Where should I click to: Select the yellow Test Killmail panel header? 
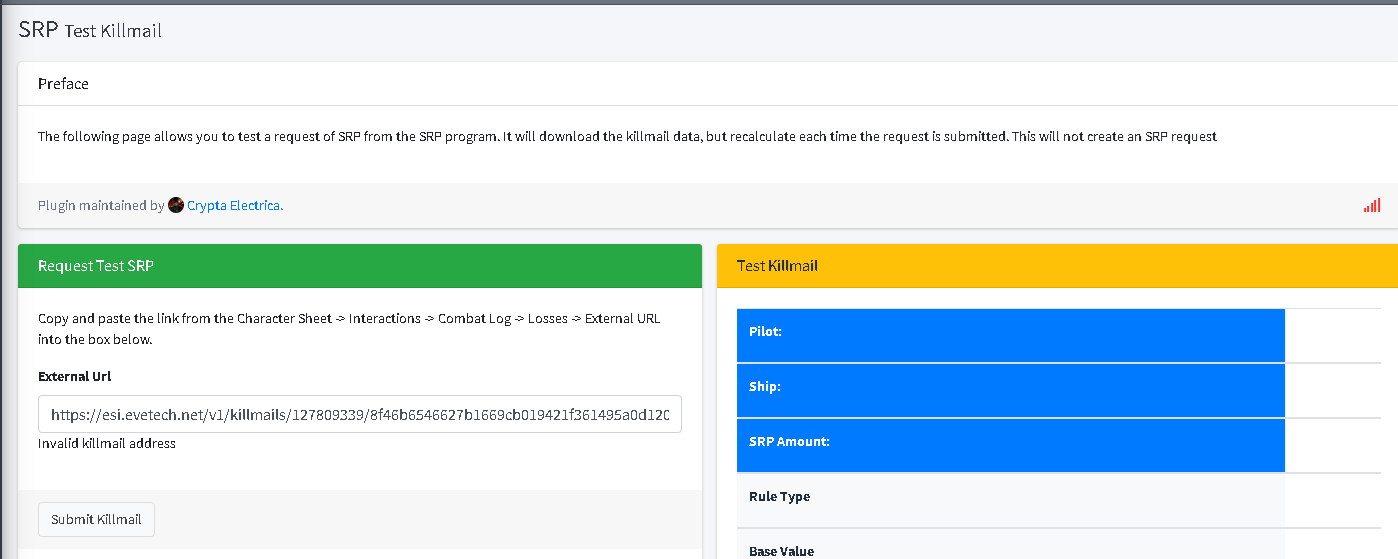click(x=1057, y=266)
